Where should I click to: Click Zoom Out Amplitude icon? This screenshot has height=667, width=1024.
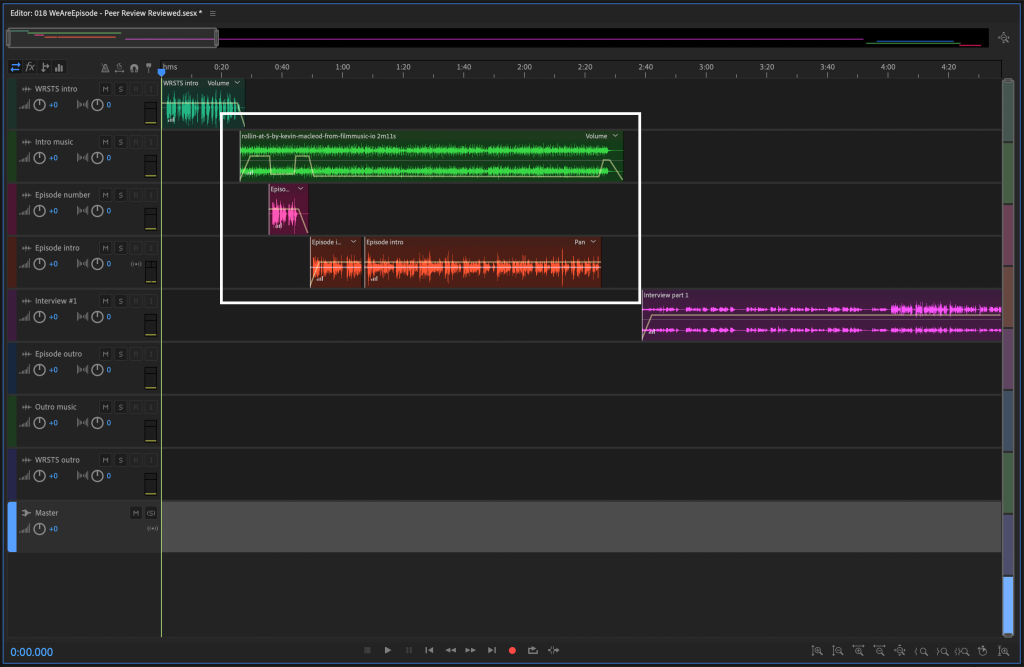pos(838,651)
